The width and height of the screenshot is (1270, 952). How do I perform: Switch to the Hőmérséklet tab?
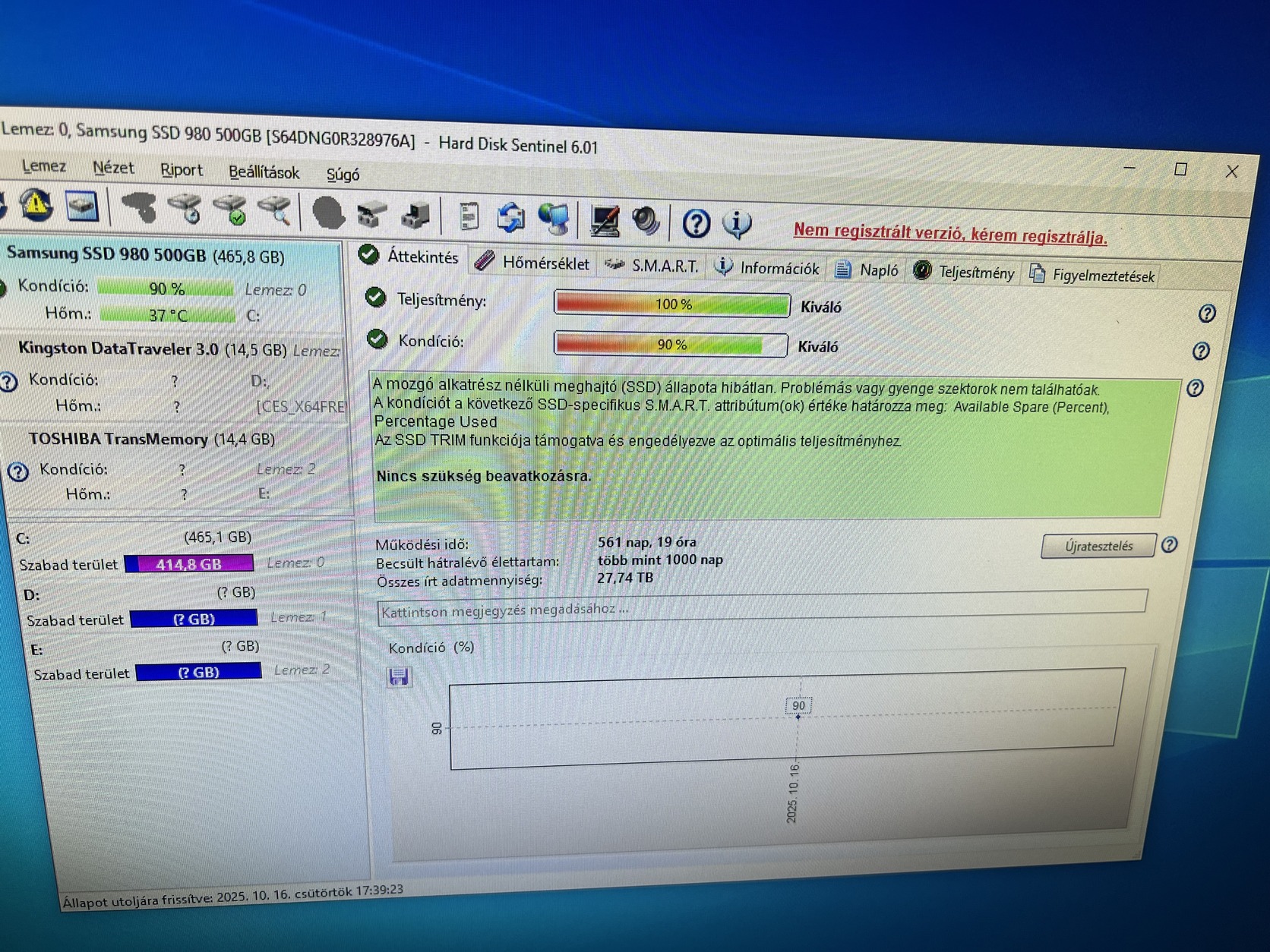(532, 262)
